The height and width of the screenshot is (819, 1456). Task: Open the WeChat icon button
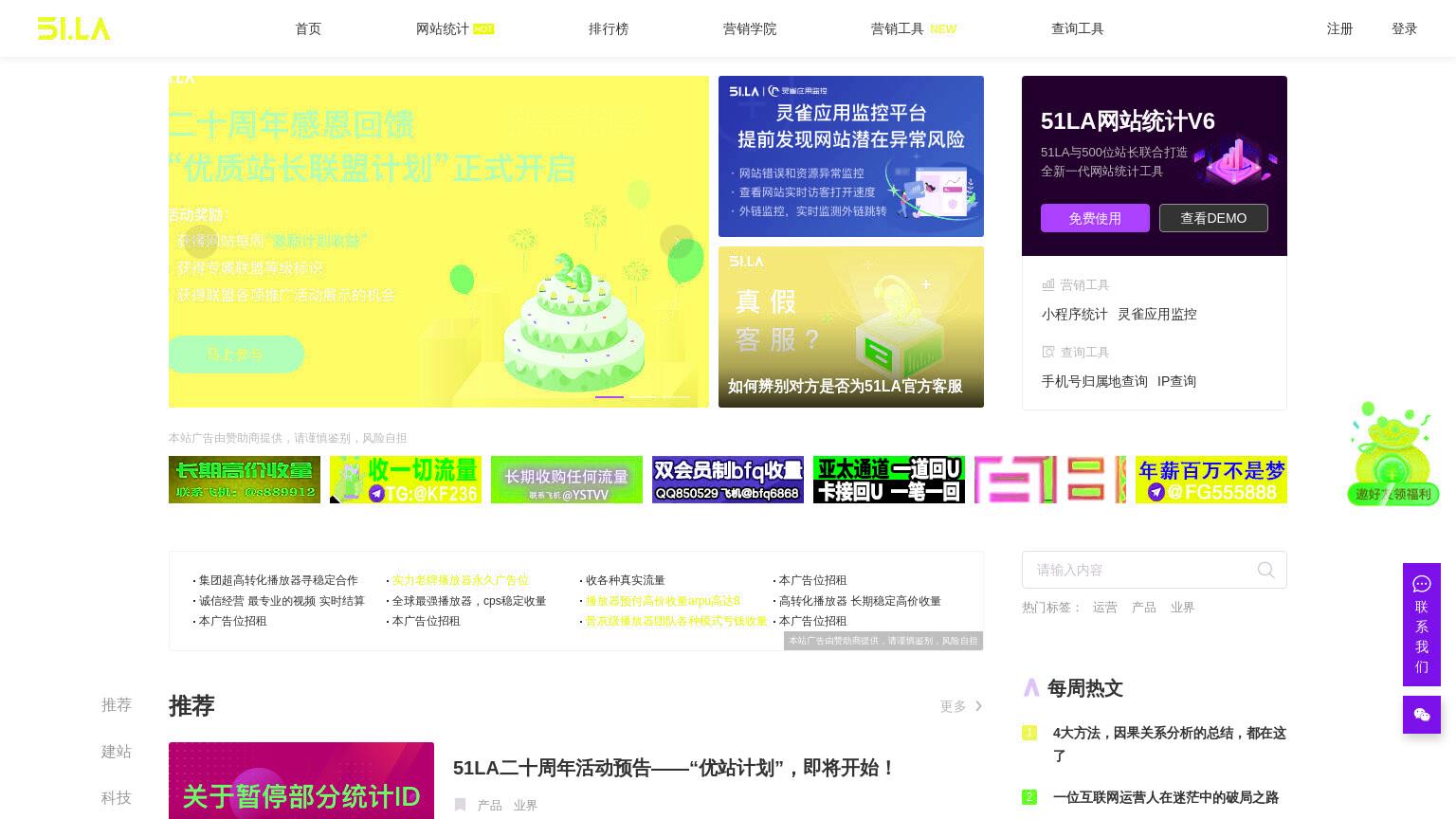coord(1421,715)
